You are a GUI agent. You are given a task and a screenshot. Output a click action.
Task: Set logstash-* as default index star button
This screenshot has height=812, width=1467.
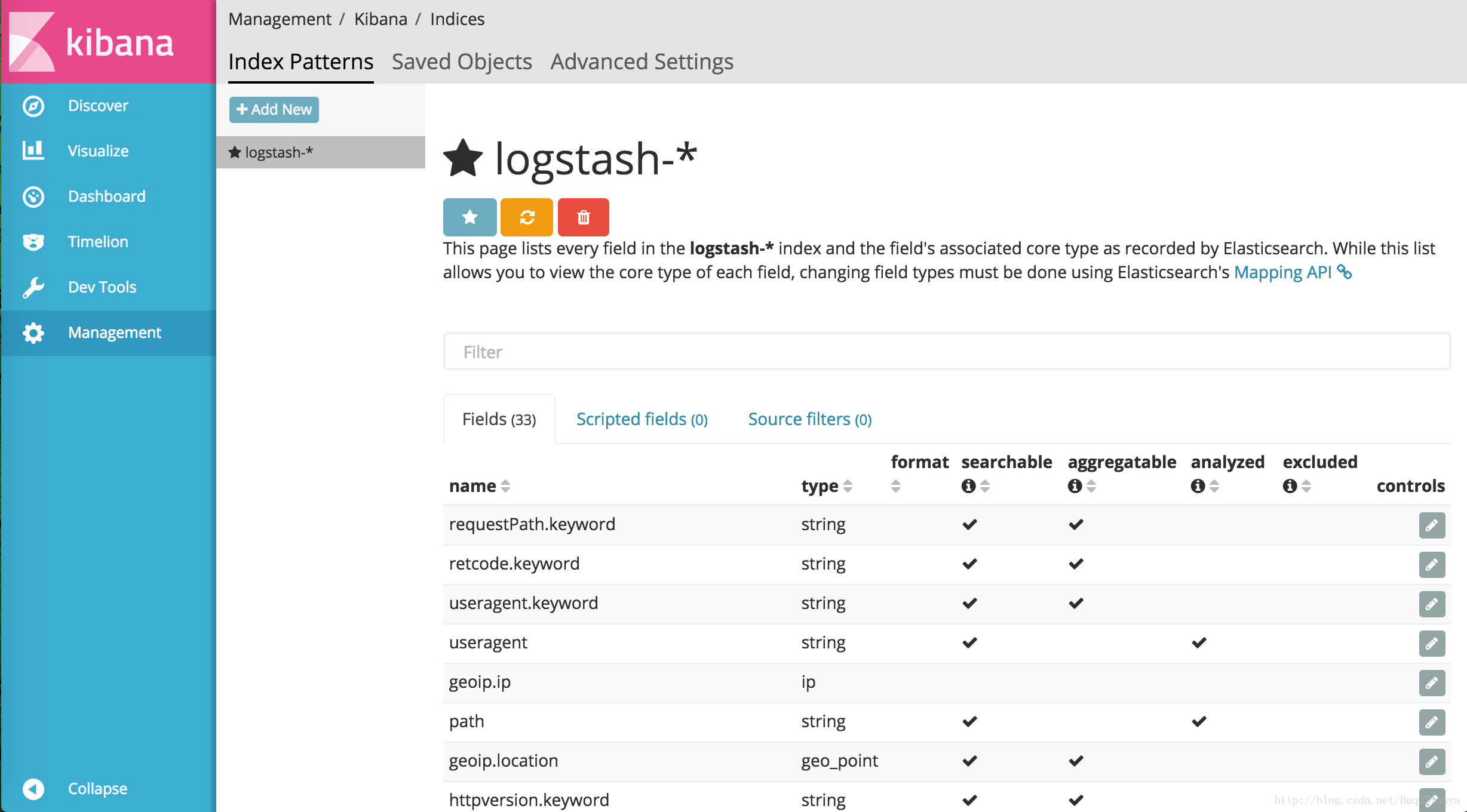pyautogui.click(x=470, y=217)
